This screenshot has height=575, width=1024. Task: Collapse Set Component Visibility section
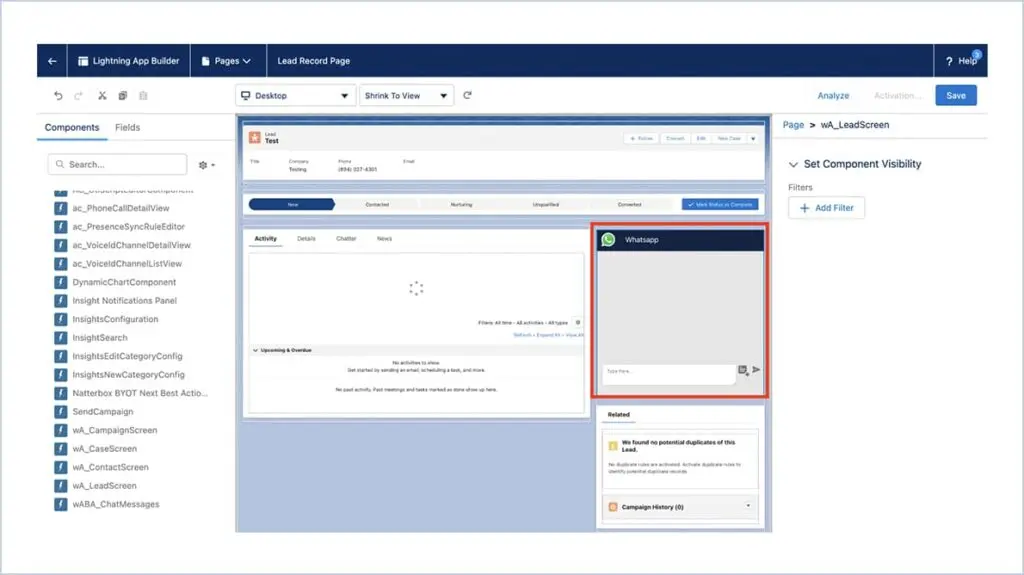pyautogui.click(x=793, y=165)
